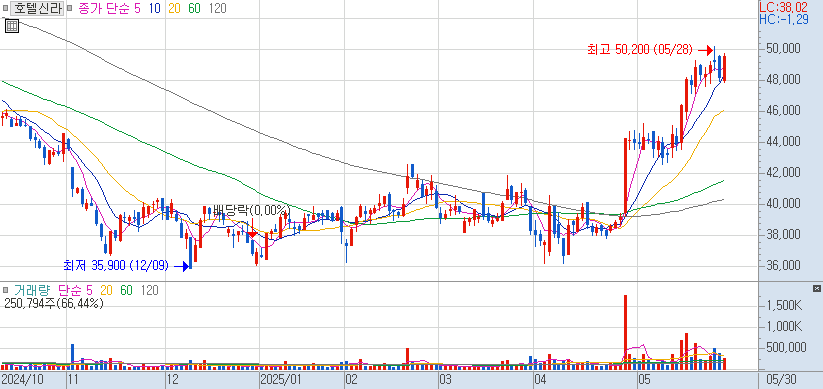Click the 04 month date axis label

point(540,379)
